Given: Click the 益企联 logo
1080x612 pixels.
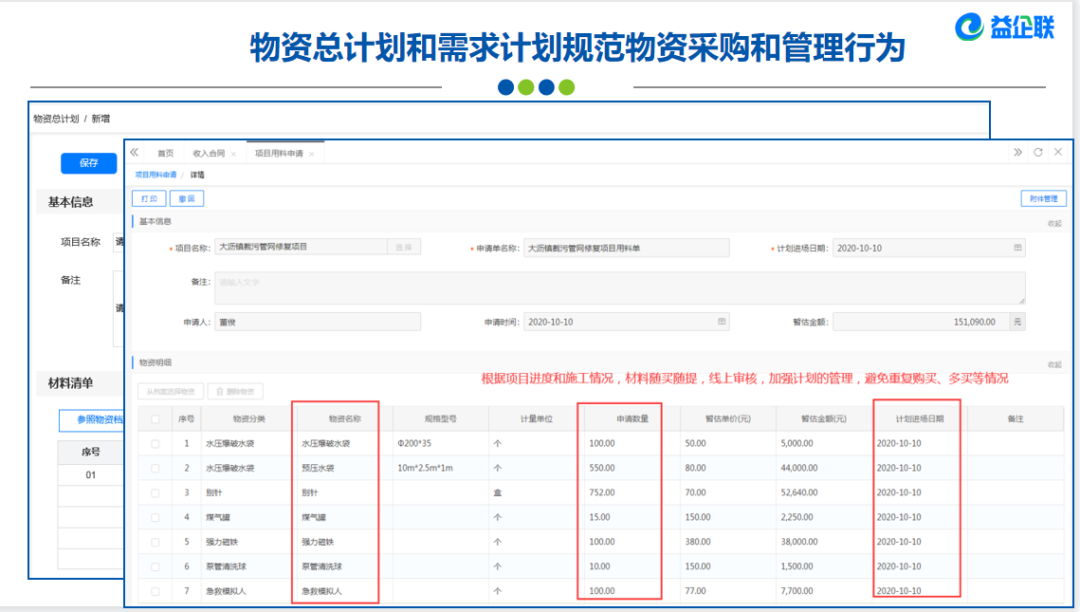Looking at the screenshot, I should 1005,27.
